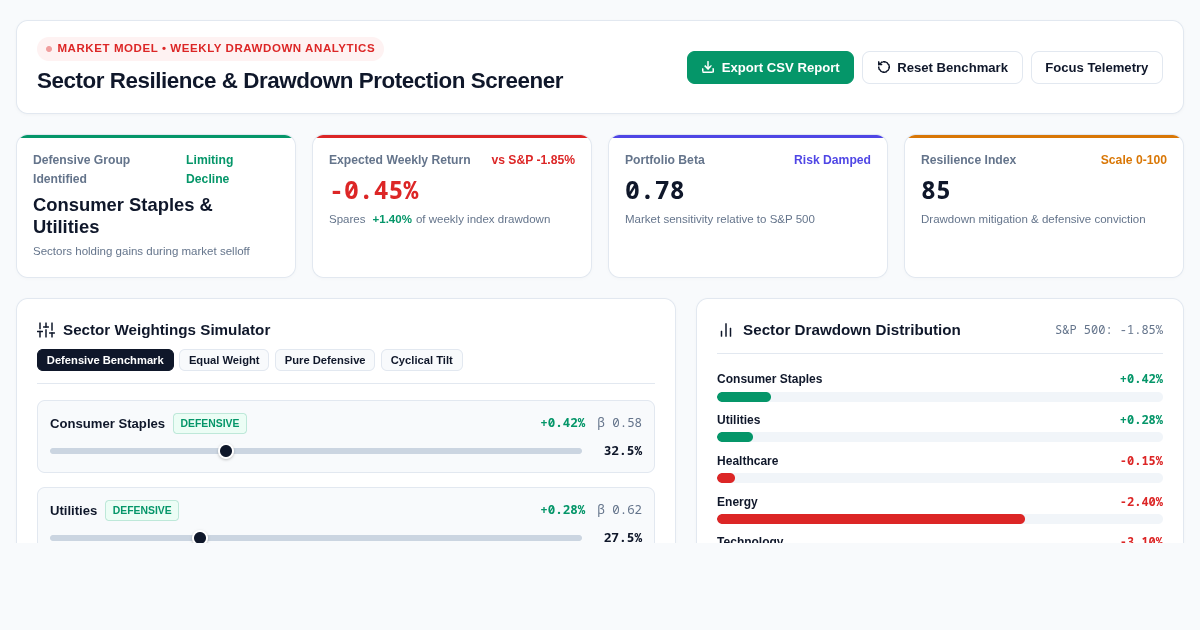
Task: Click the sliders icon beside Sector Weightings Simulator
Action: coord(46,330)
